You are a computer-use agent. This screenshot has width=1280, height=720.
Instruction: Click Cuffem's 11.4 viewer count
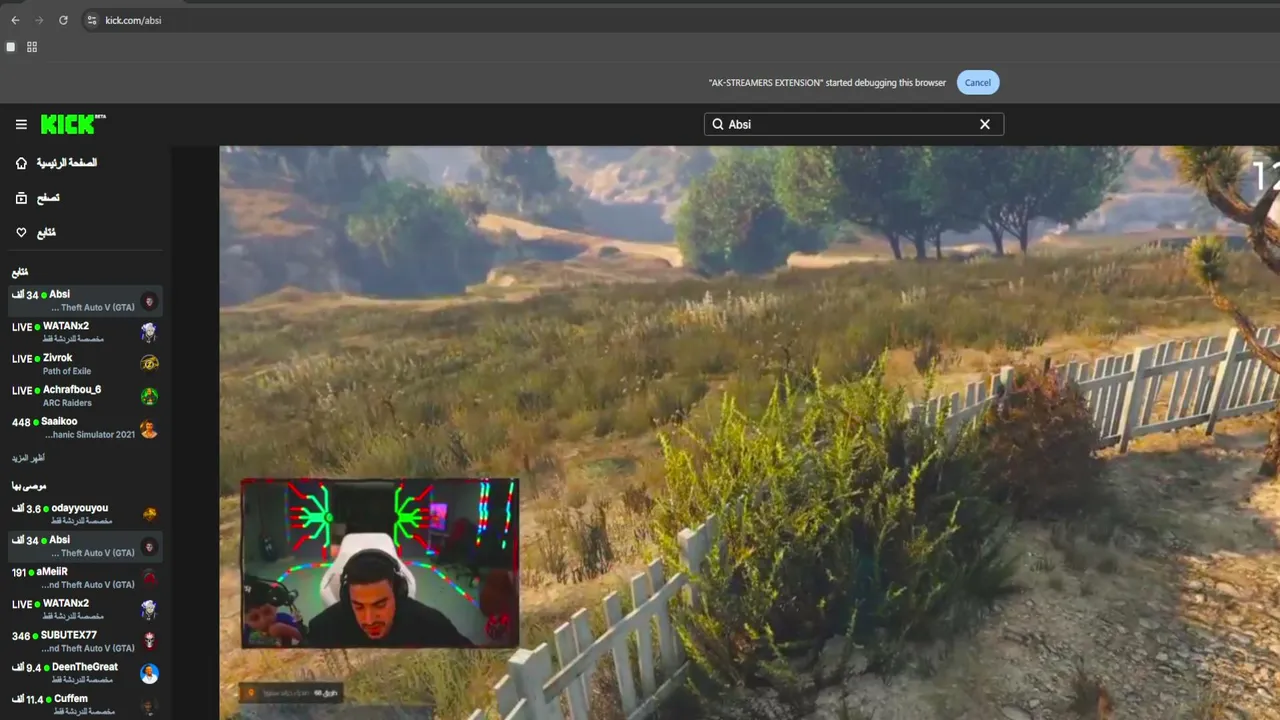pos(28,699)
